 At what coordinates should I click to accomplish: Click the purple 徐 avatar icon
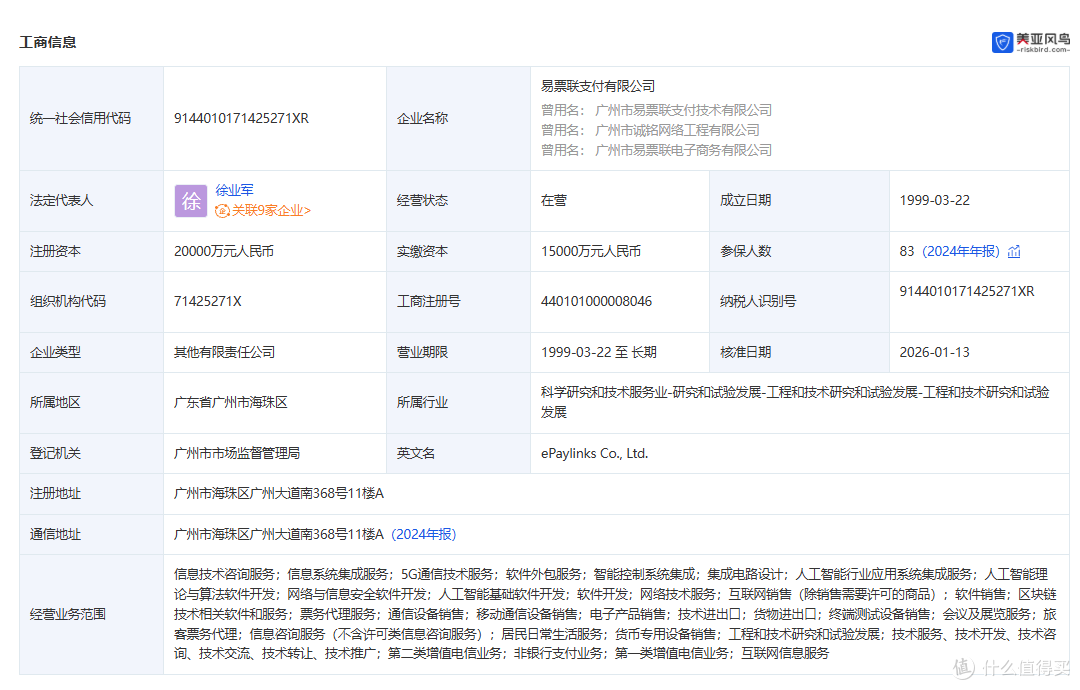[x=191, y=201]
